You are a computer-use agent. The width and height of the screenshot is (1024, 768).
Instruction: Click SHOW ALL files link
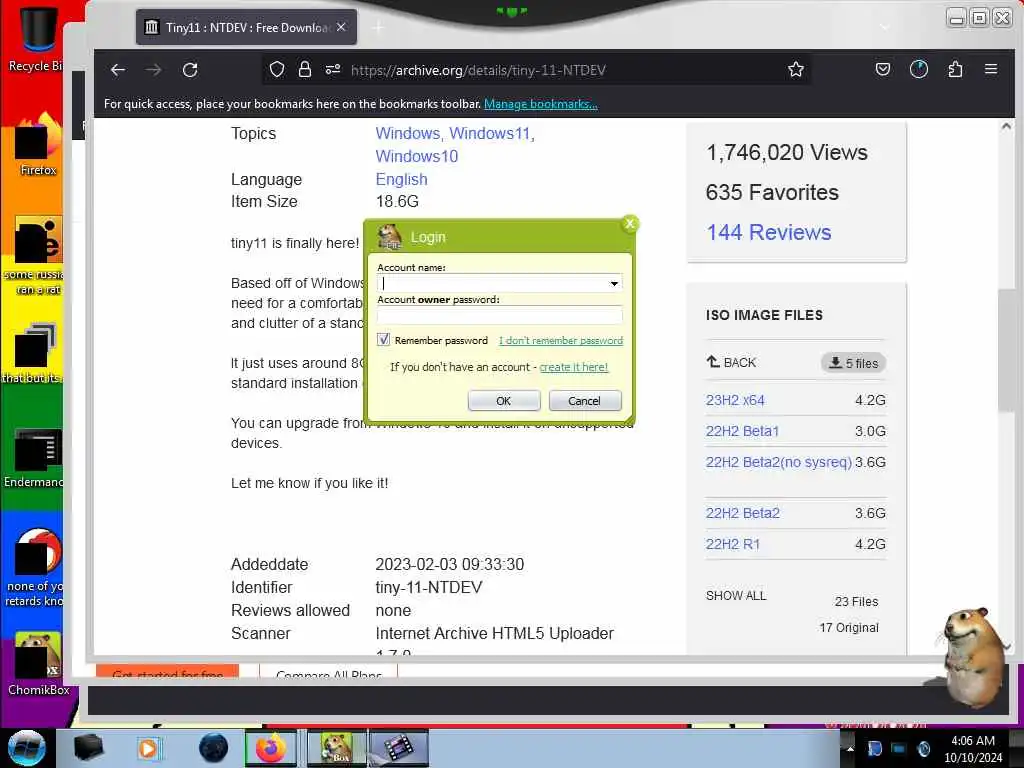point(736,596)
